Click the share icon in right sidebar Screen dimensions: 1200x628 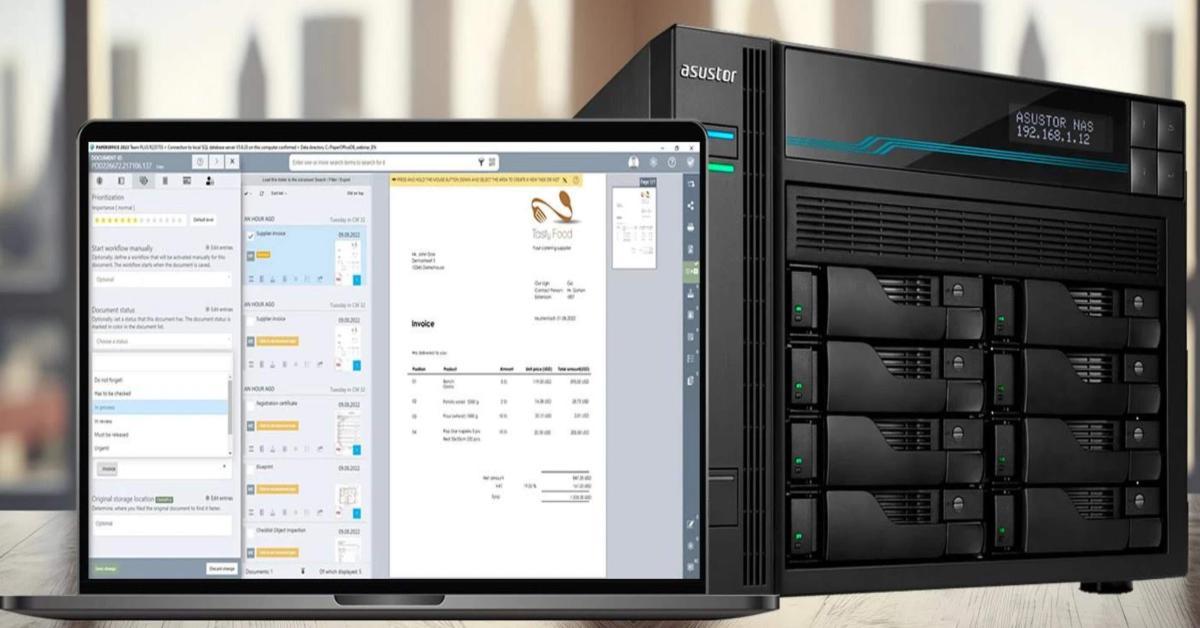(690, 206)
